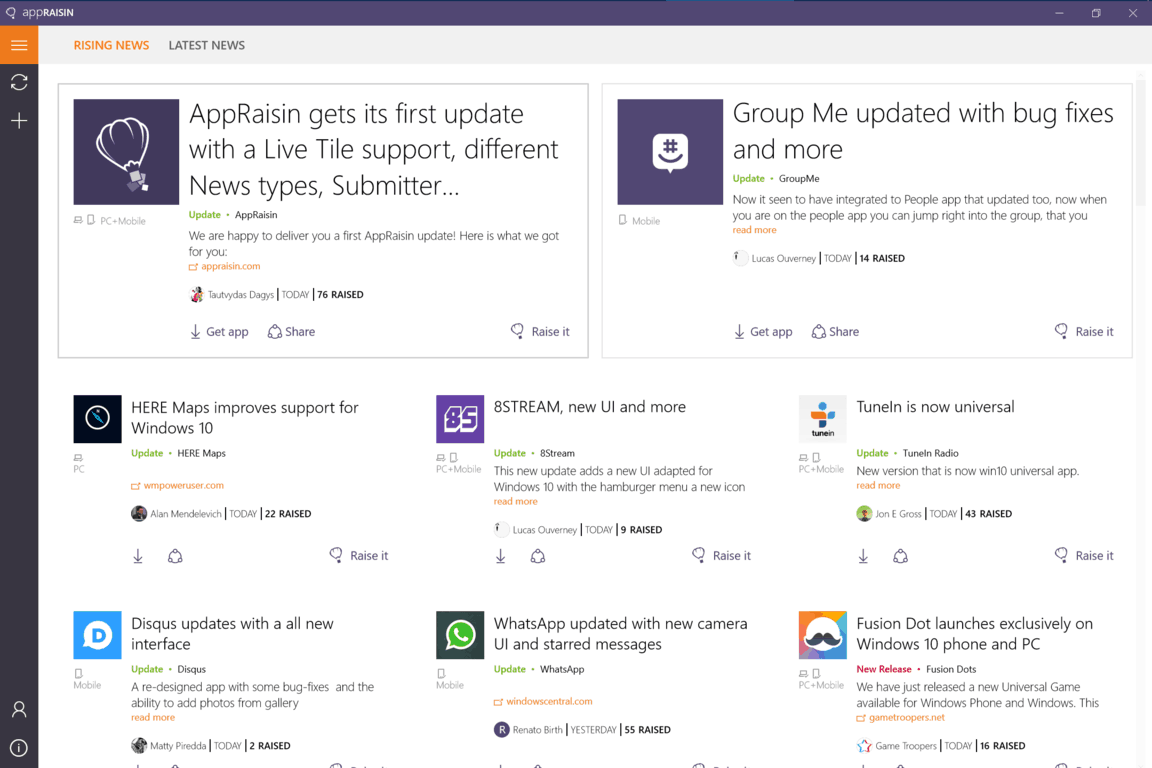Open AppRaisin balloon thumbnail
The image size is (1152, 768).
[x=126, y=152]
